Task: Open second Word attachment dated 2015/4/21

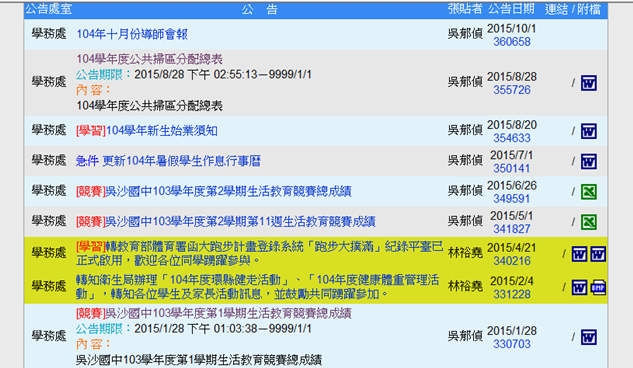Action: click(598, 254)
